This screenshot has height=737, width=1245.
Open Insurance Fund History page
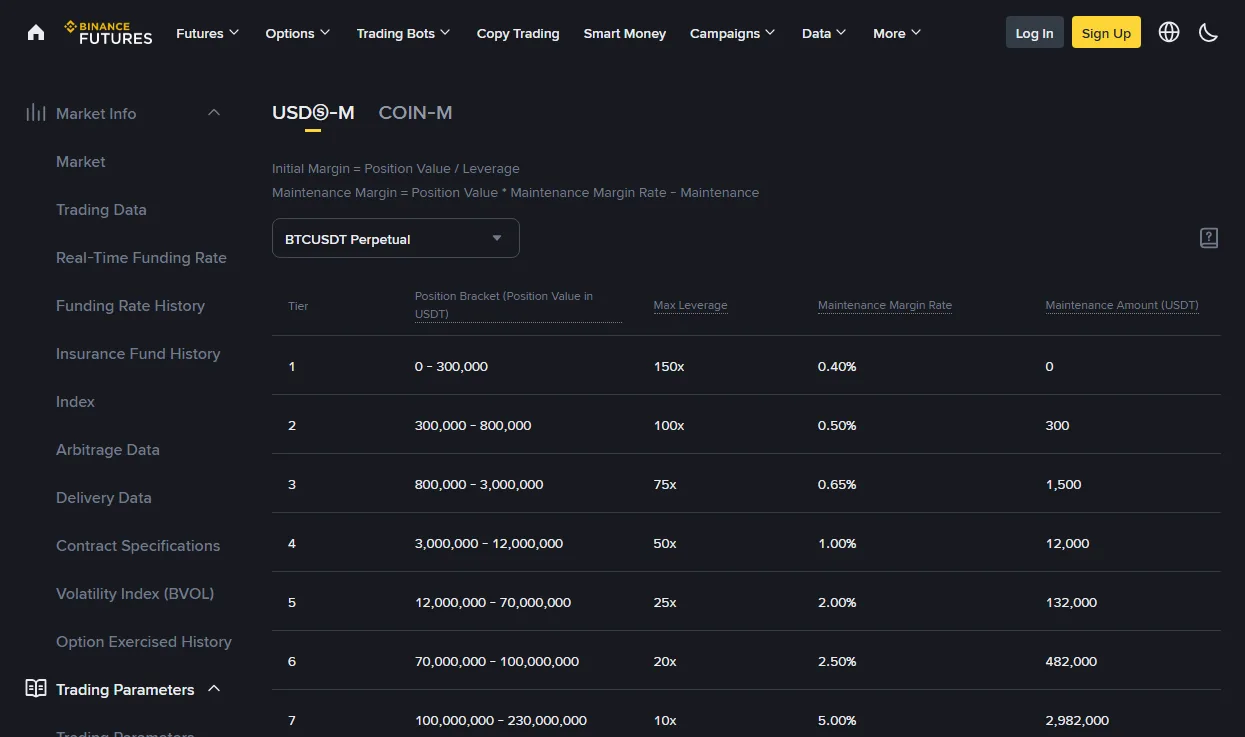pyautogui.click(x=138, y=353)
